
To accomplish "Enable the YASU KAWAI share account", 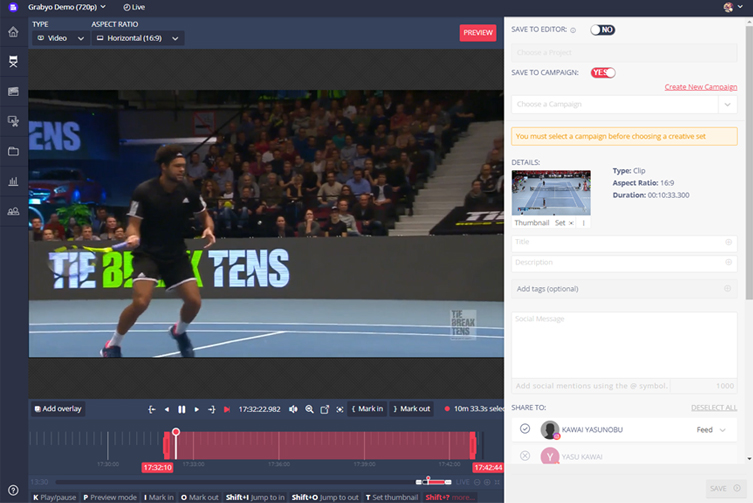I will coord(525,455).
